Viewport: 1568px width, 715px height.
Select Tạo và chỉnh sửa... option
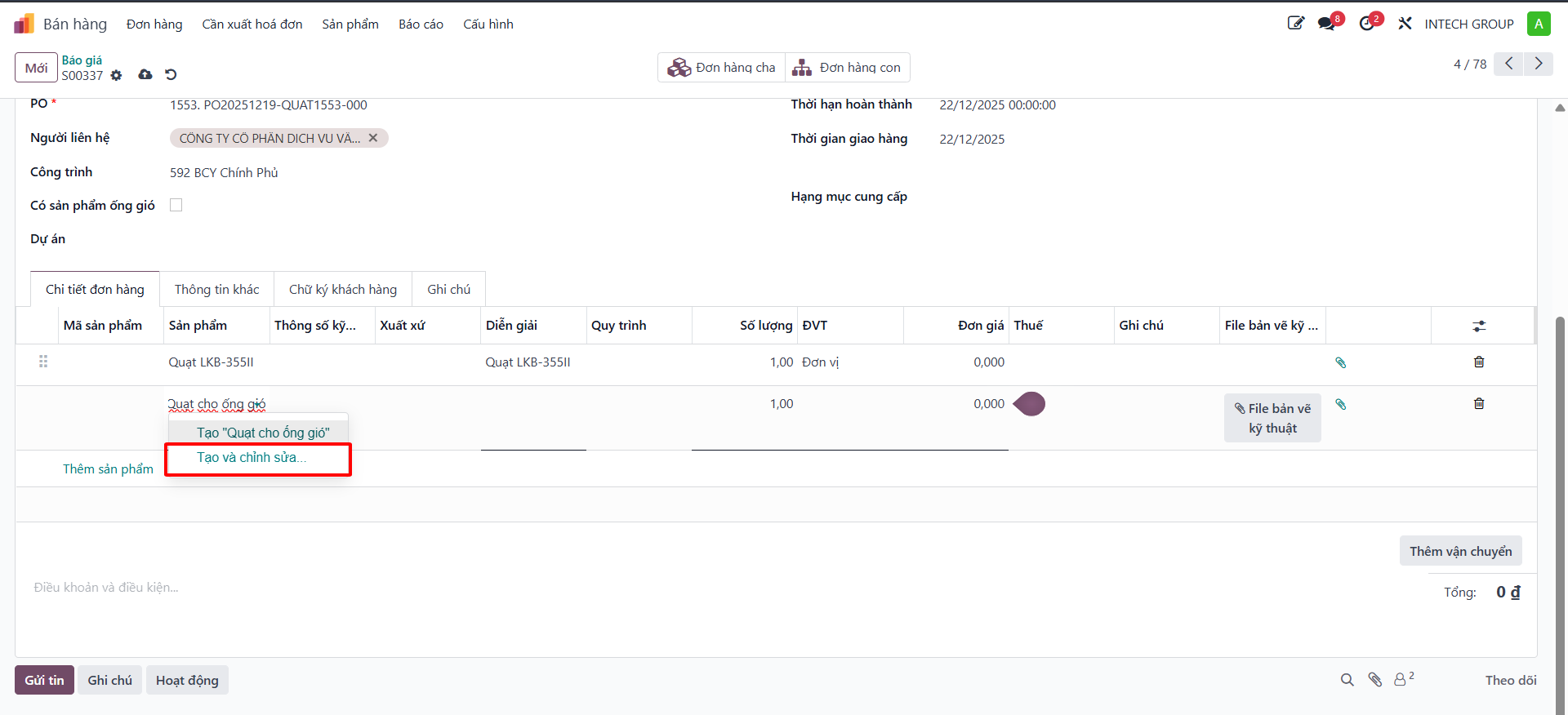258,458
